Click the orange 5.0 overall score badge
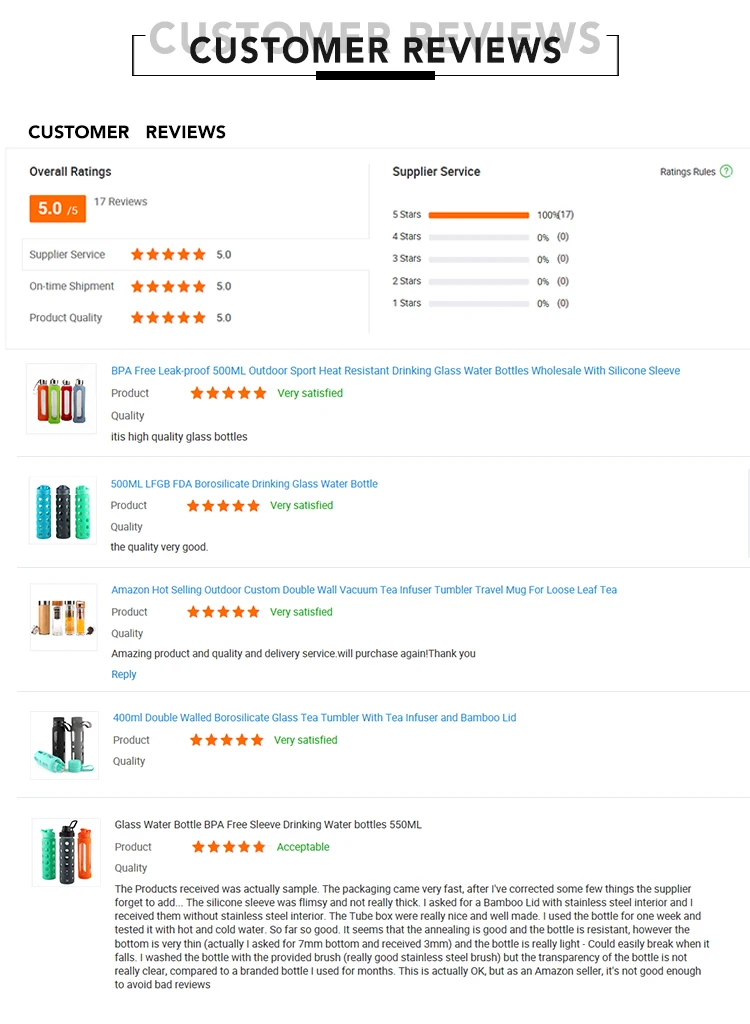The width and height of the screenshot is (750, 1024). (x=57, y=208)
